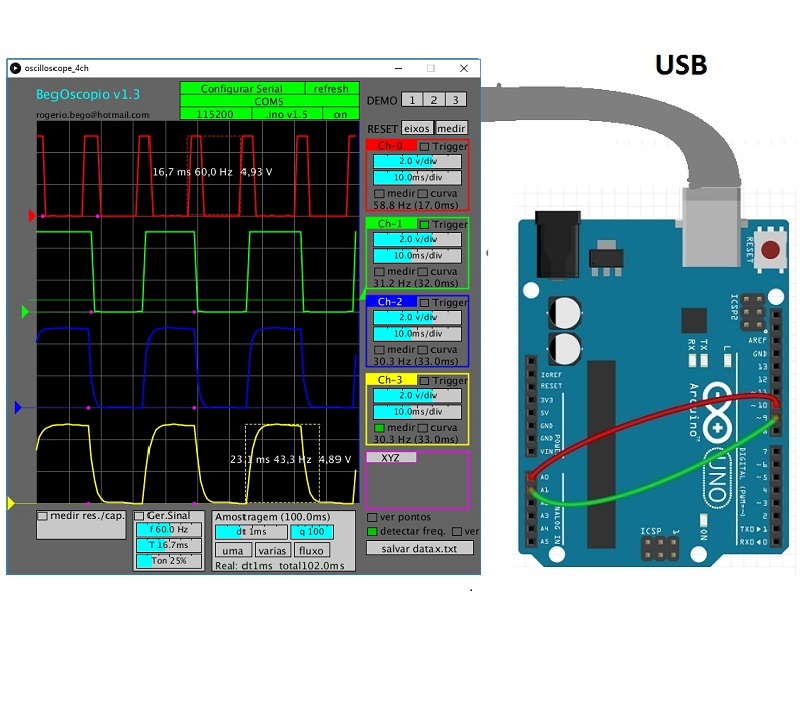Check medir checkbox for Ch-1
This screenshot has height=727, width=800.
tap(379, 272)
